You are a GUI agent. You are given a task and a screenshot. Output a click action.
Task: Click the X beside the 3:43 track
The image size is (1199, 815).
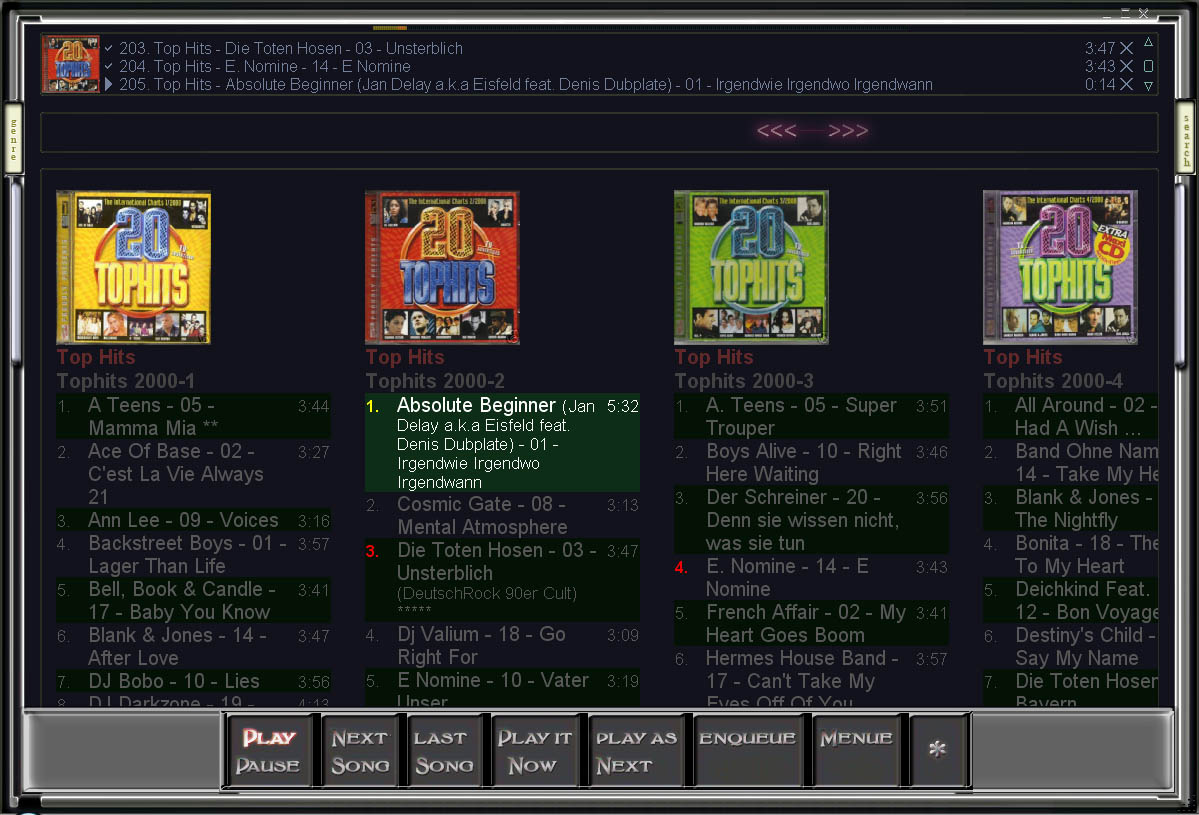1126,66
